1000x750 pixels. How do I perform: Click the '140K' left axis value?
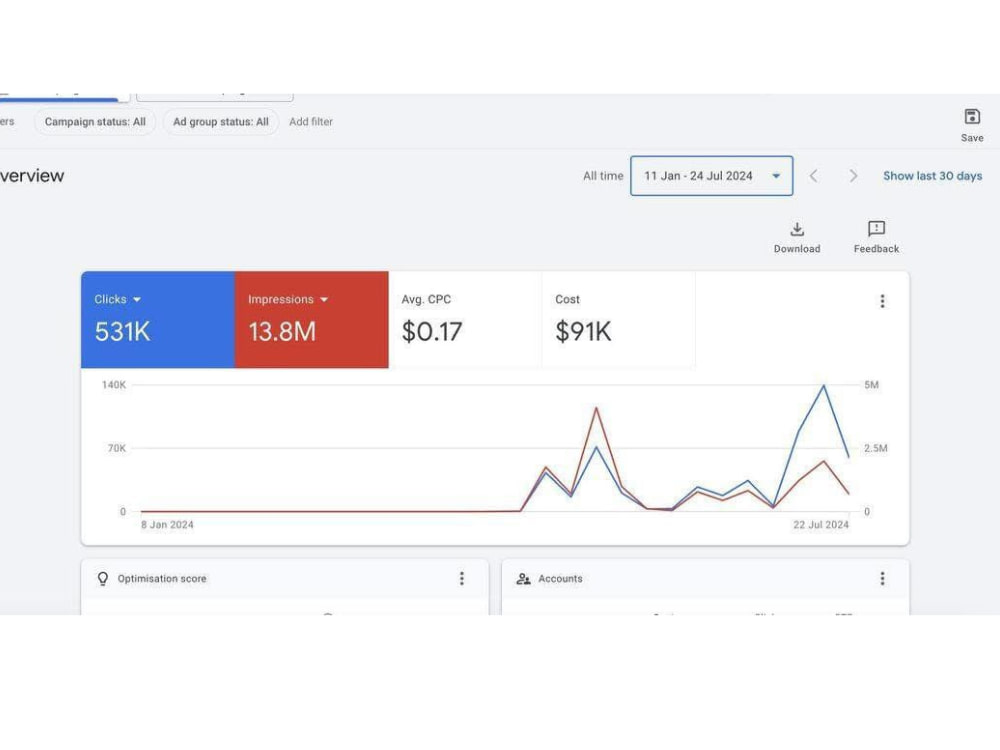[x=114, y=385]
